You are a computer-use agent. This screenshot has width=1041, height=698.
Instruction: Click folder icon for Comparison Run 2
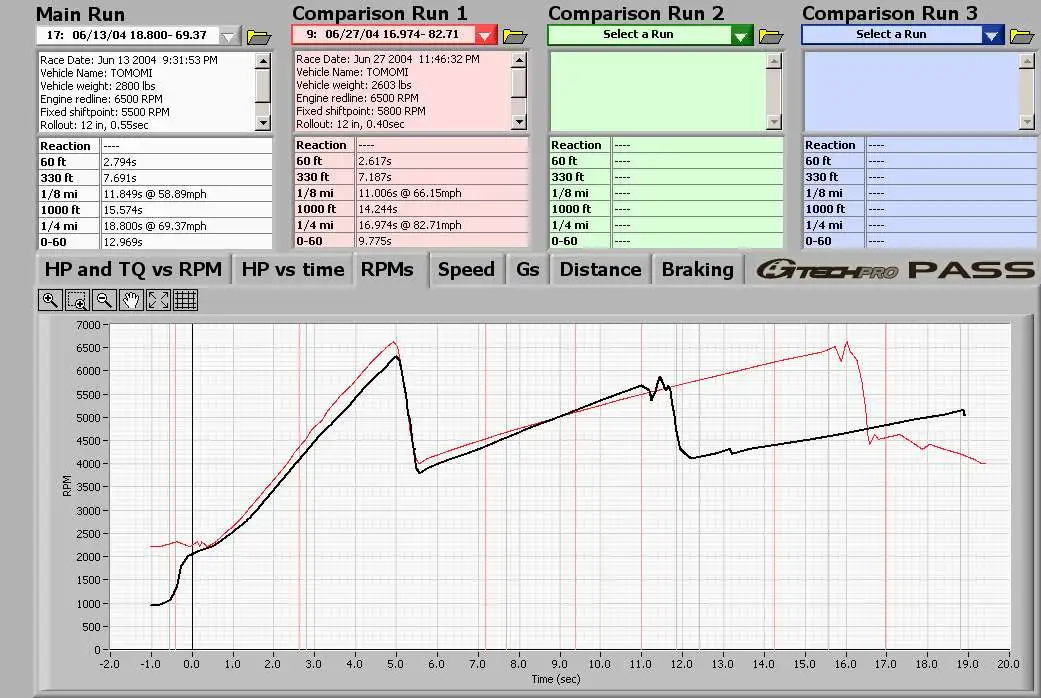click(770, 36)
